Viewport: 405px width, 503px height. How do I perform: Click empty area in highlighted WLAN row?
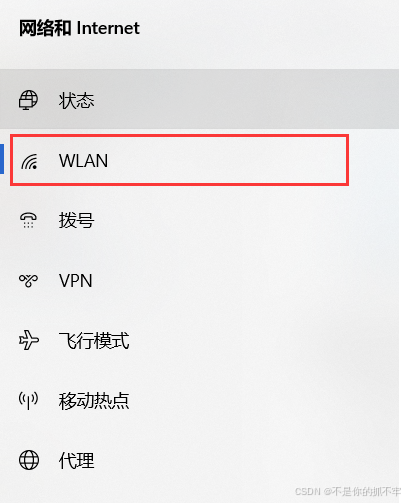click(x=227, y=160)
